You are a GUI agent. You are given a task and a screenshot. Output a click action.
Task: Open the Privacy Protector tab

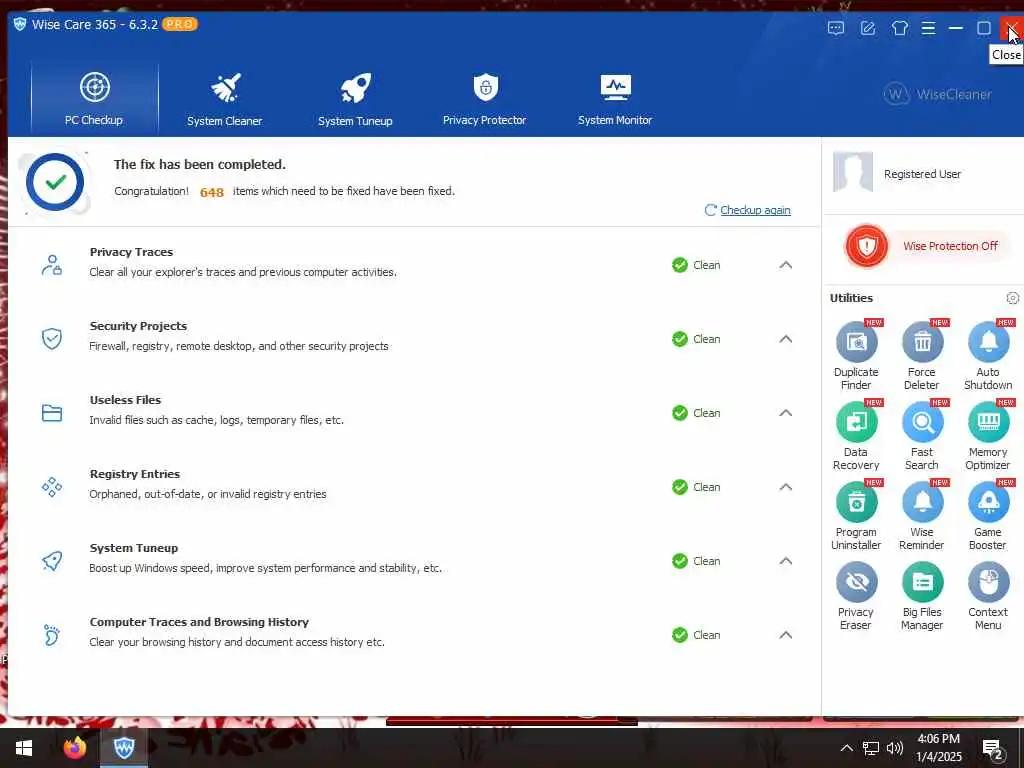(485, 99)
